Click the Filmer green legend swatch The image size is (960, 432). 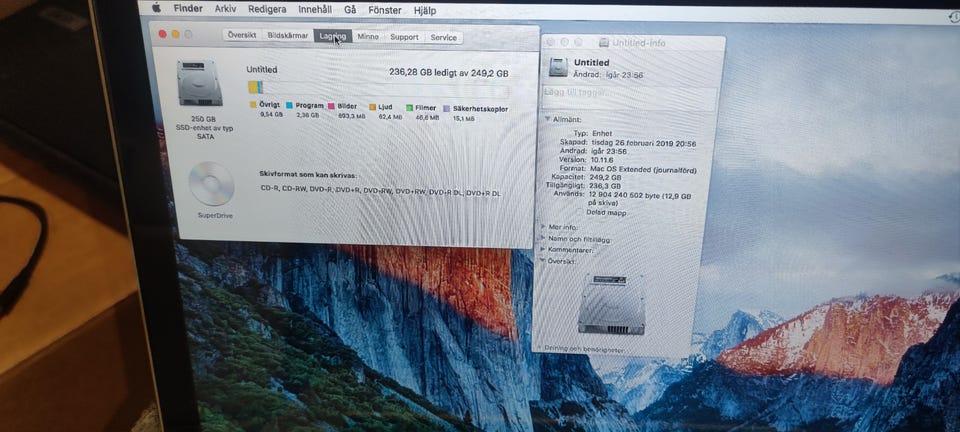(x=409, y=108)
